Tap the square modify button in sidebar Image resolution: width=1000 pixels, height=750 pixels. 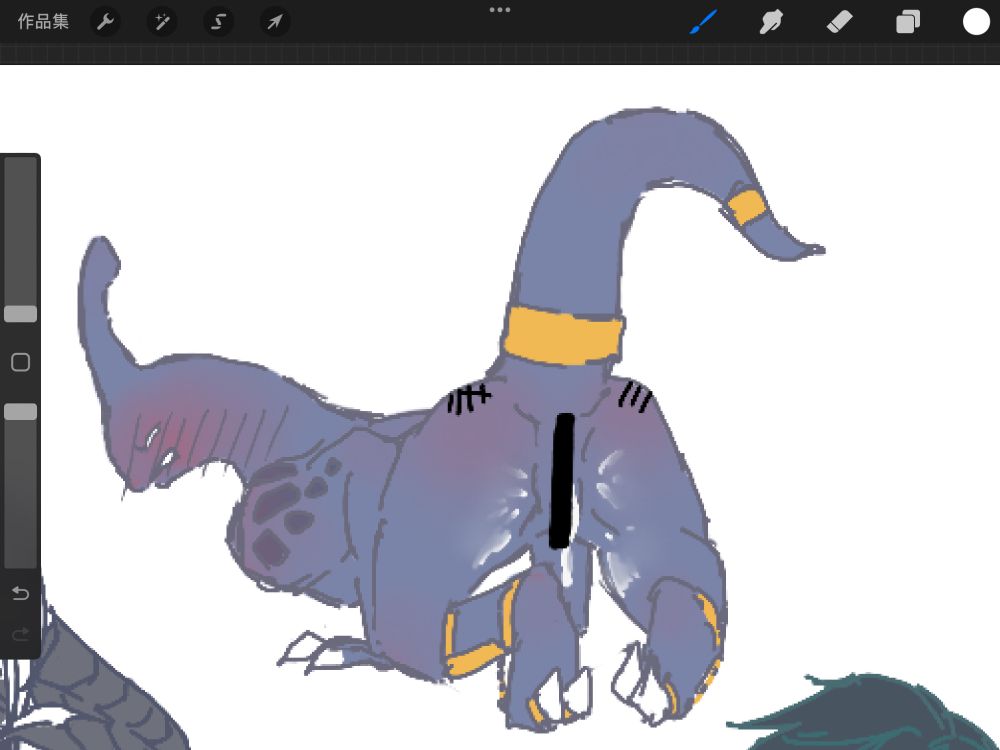pyautogui.click(x=20, y=362)
